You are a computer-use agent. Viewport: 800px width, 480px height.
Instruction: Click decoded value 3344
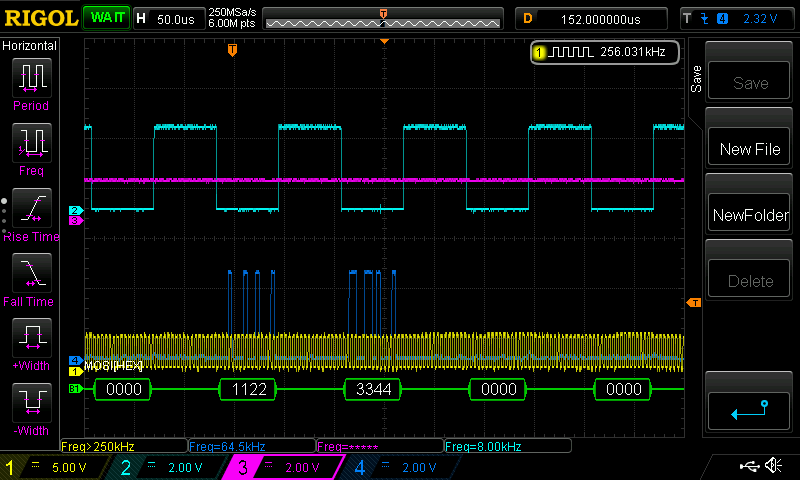[x=373, y=389]
